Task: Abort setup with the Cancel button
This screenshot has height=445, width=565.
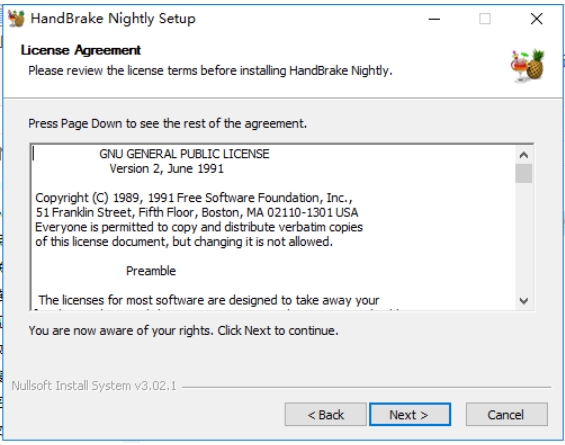Action: (x=506, y=414)
